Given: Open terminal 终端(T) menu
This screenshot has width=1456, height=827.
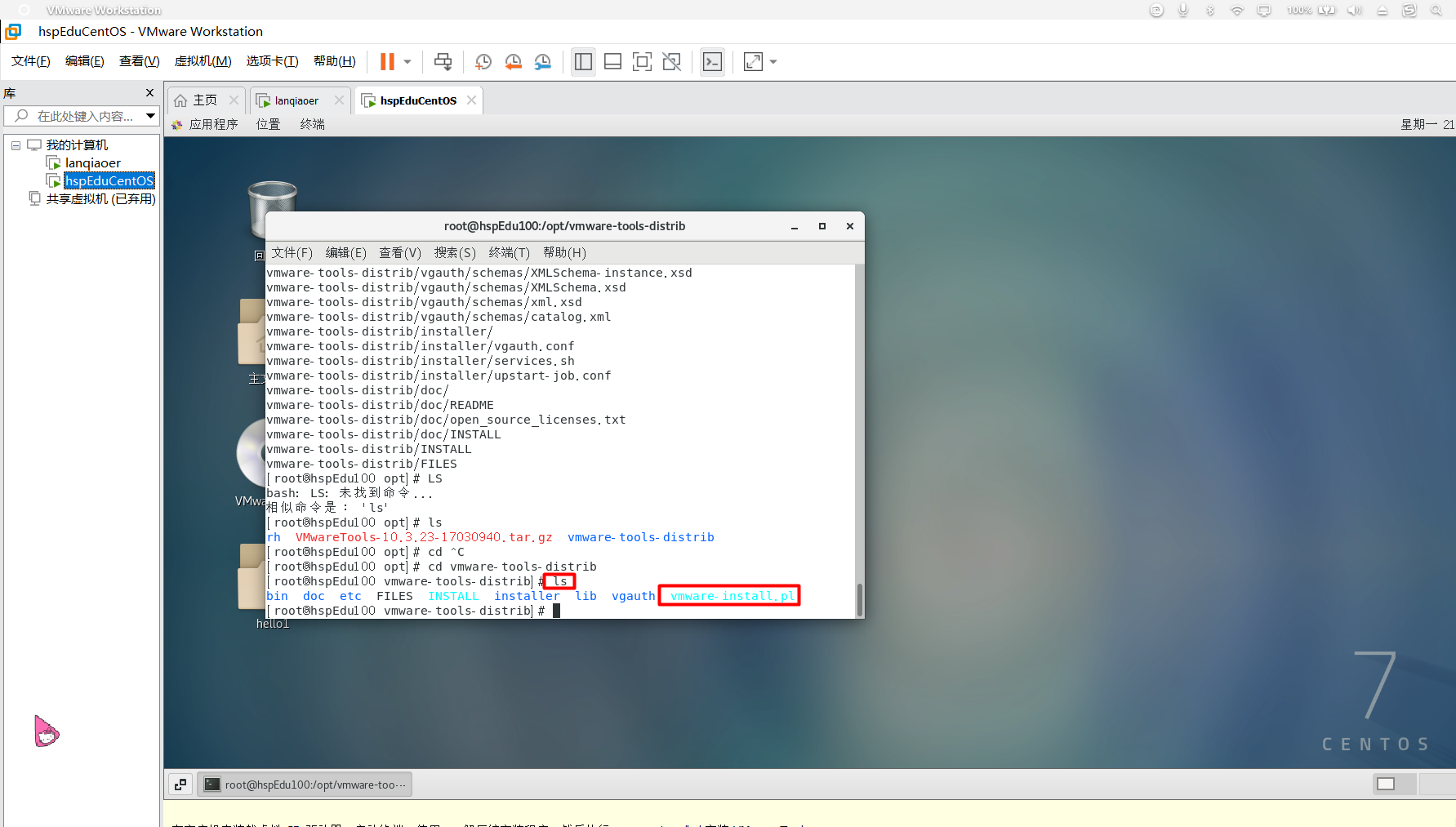Looking at the screenshot, I should click(x=509, y=253).
